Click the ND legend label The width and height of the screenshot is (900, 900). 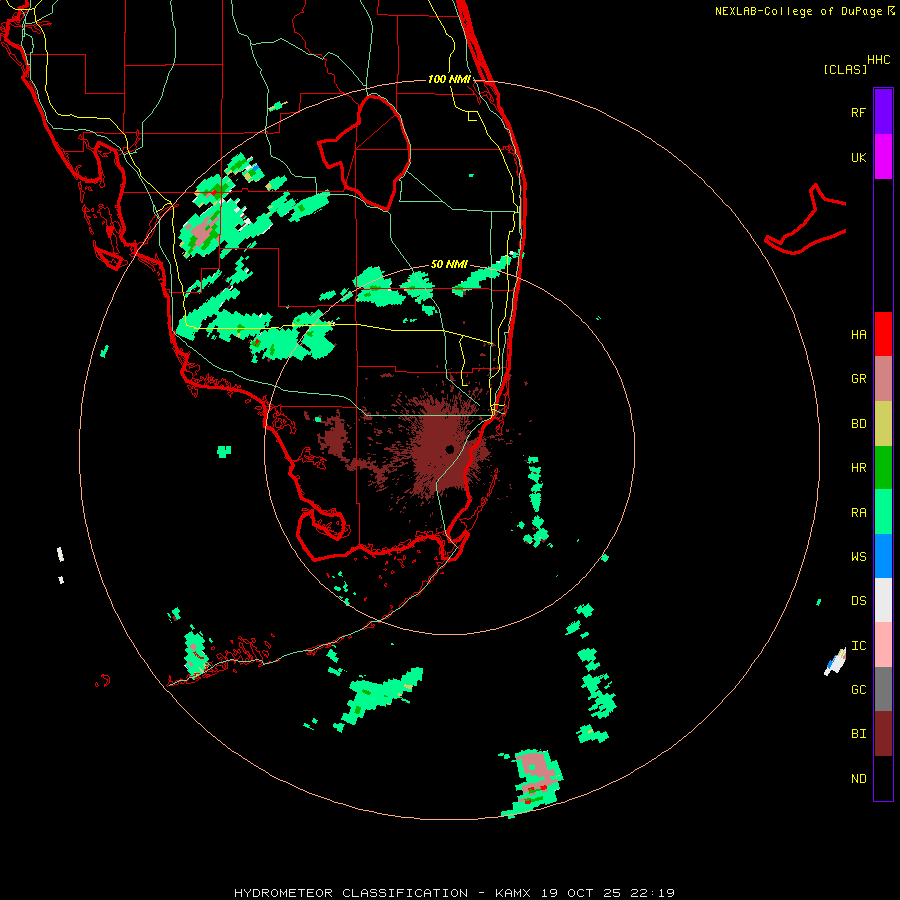coord(858,779)
